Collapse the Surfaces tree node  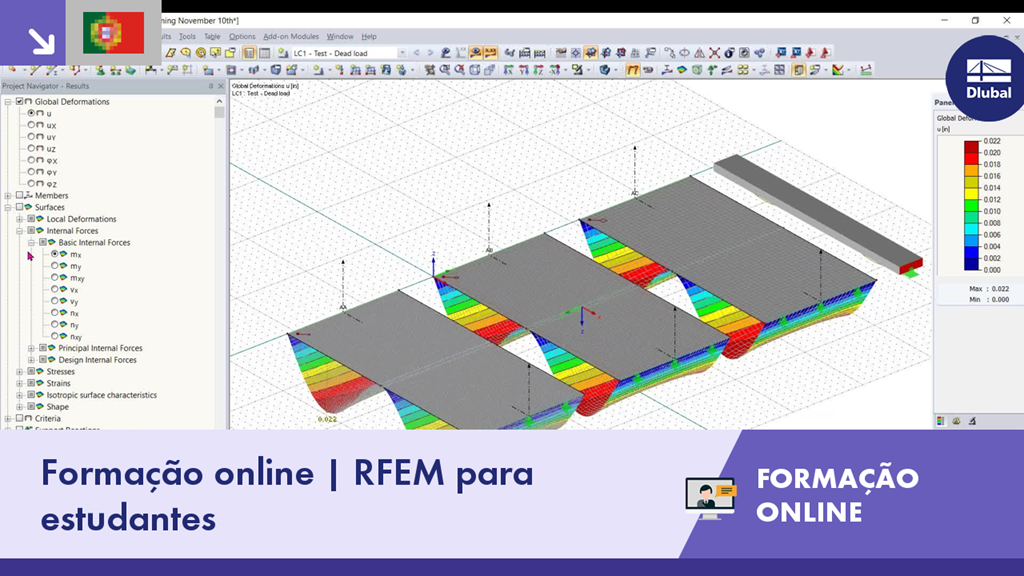click(x=8, y=208)
